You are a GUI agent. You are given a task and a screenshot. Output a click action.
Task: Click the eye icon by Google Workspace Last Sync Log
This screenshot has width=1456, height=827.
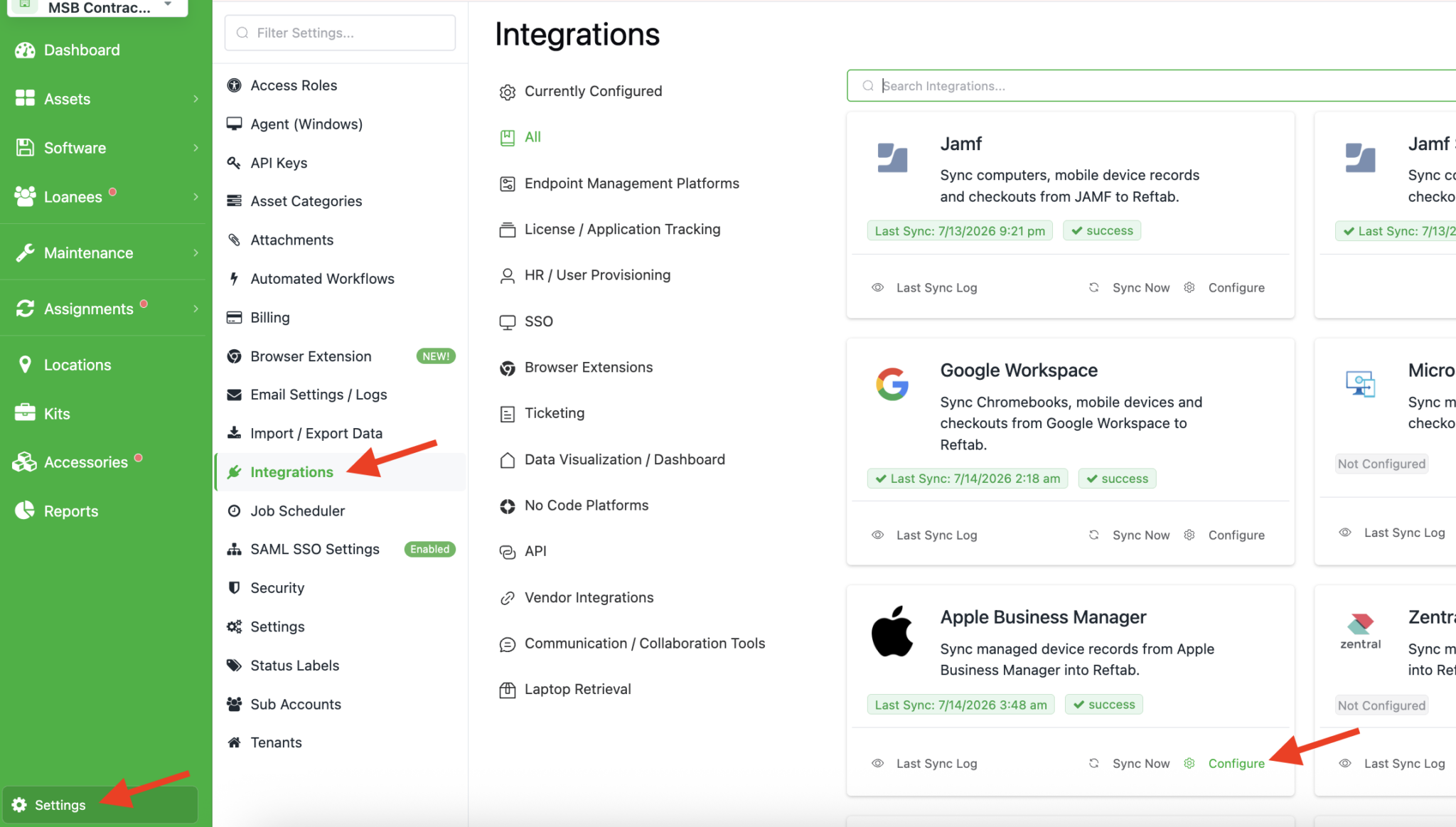878,535
